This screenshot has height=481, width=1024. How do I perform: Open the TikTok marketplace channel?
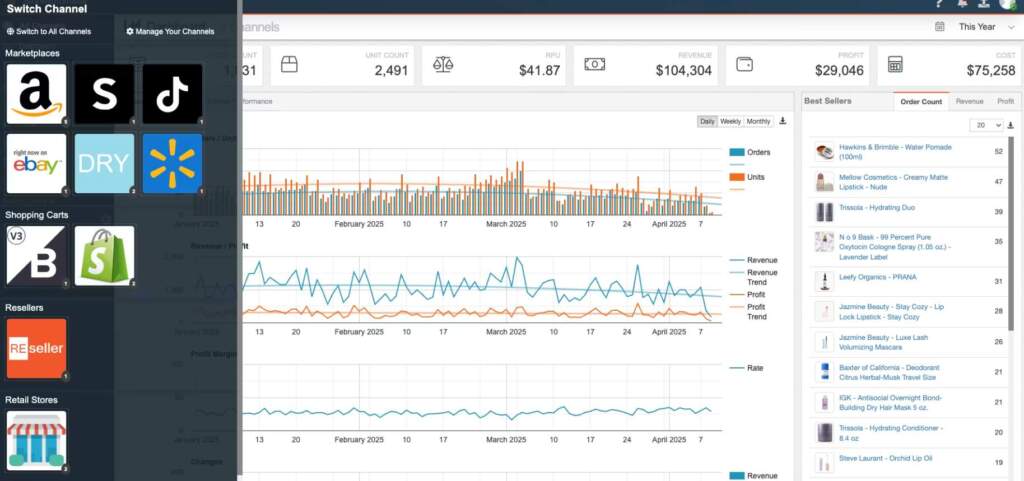click(172, 94)
